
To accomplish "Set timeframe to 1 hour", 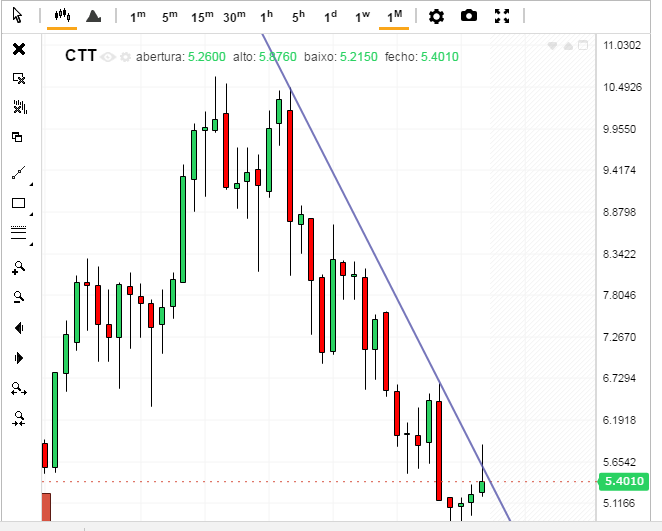I will [266, 16].
